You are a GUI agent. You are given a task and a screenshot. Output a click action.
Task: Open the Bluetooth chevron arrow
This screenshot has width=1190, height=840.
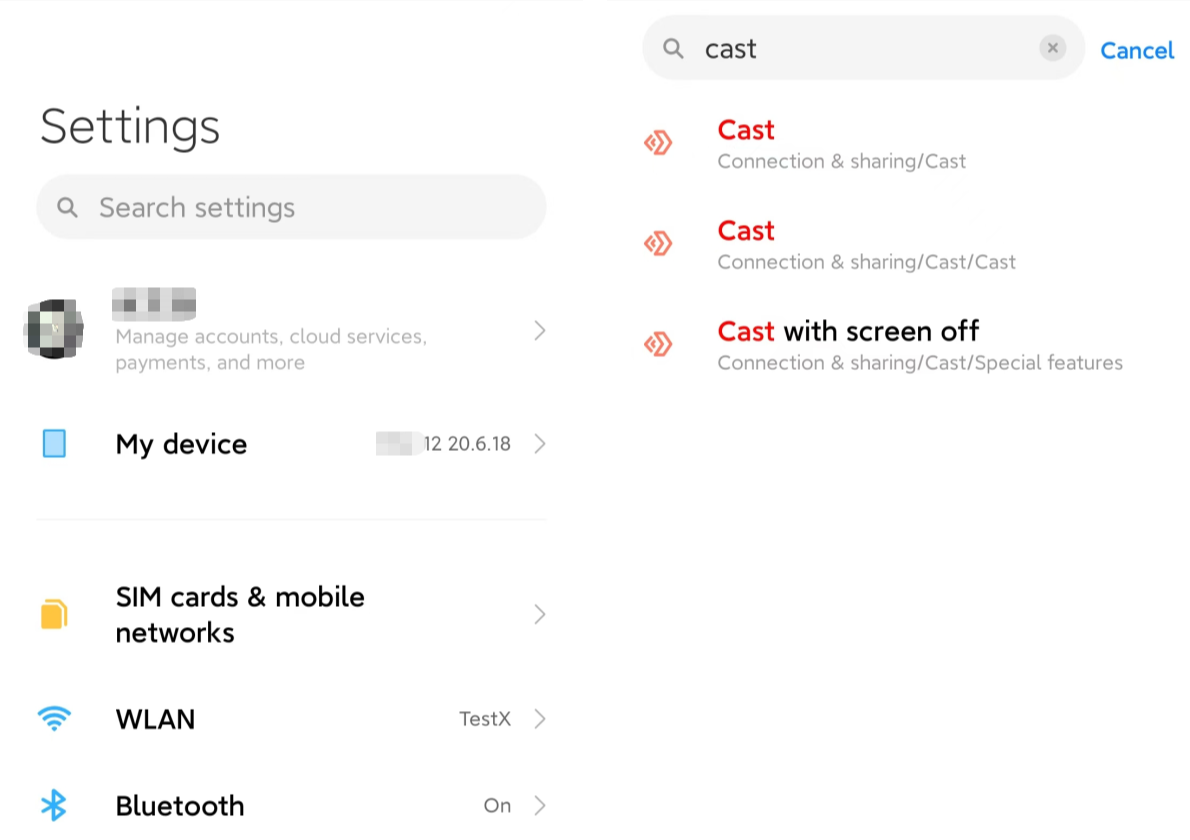pos(540,805)
